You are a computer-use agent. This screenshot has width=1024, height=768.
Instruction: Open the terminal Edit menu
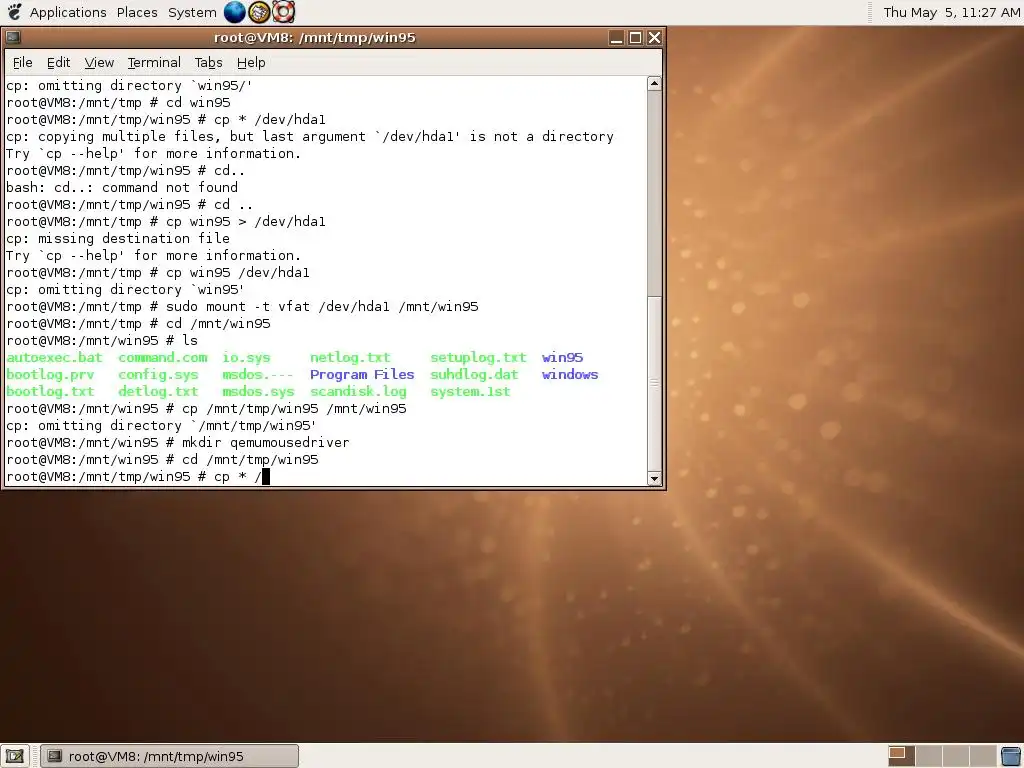[58, 63]
